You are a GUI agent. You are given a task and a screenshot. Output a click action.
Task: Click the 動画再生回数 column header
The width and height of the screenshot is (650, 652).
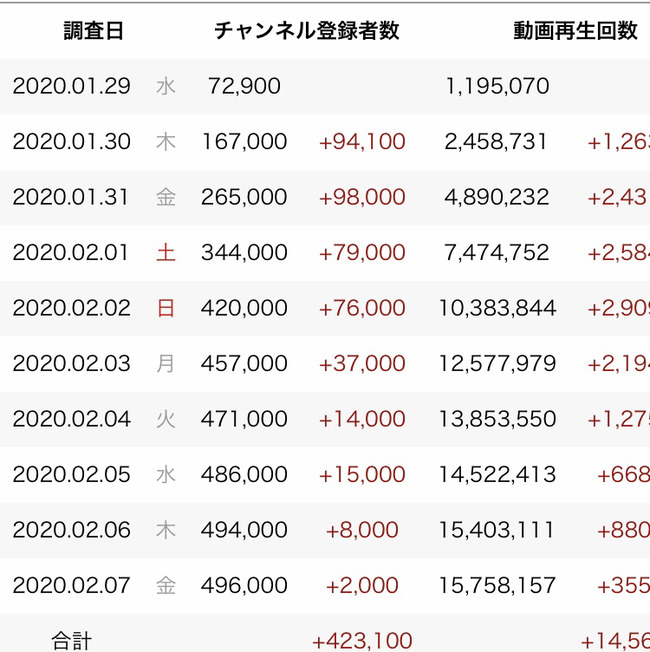pyautogui.click(x=576, y=31)
